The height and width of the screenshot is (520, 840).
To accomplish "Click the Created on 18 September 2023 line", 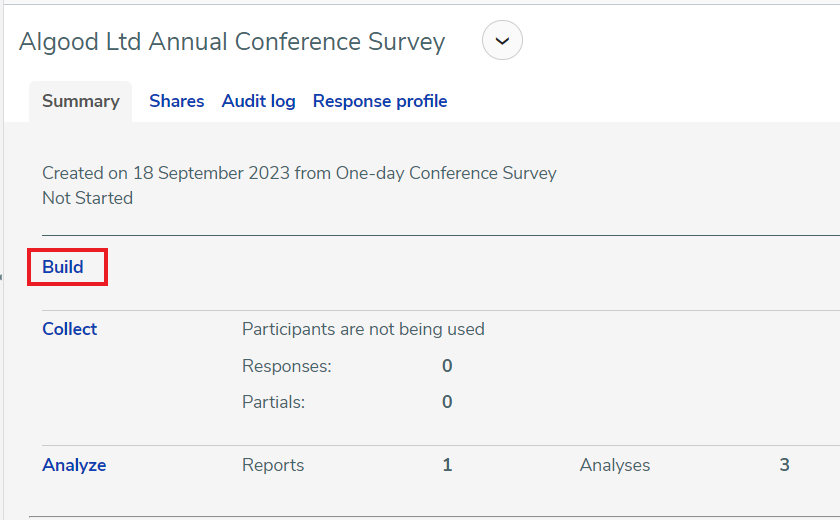I will 299,174.
